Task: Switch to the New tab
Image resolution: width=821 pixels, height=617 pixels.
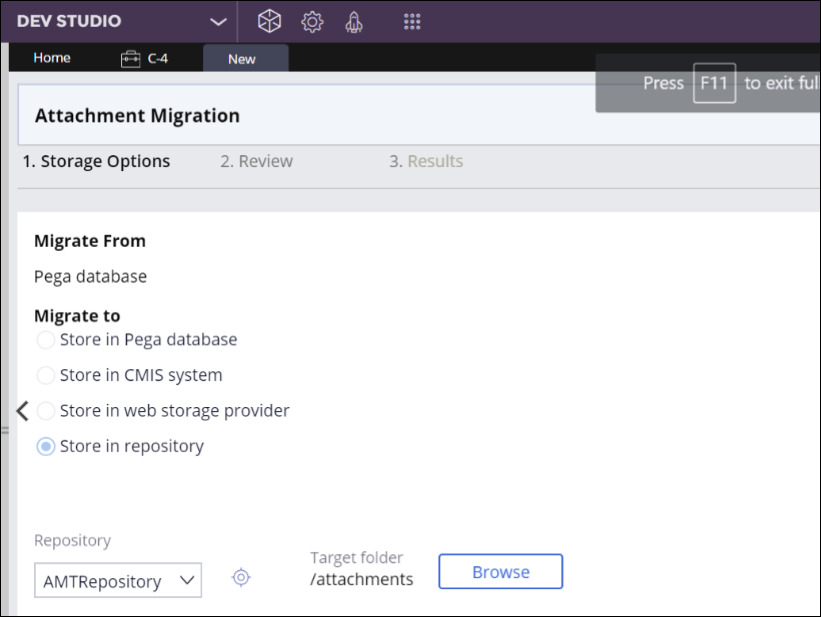Action: (242, 59)
